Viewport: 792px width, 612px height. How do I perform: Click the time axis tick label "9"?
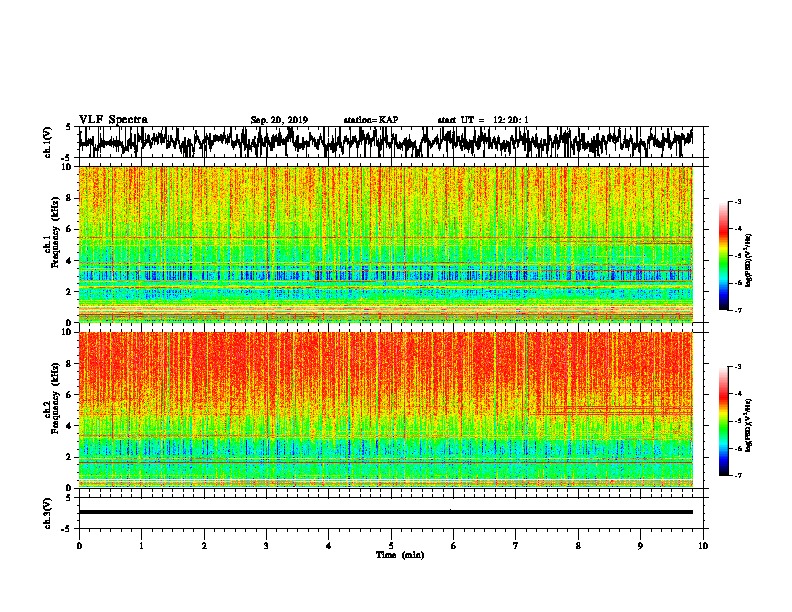coord(640,546)
